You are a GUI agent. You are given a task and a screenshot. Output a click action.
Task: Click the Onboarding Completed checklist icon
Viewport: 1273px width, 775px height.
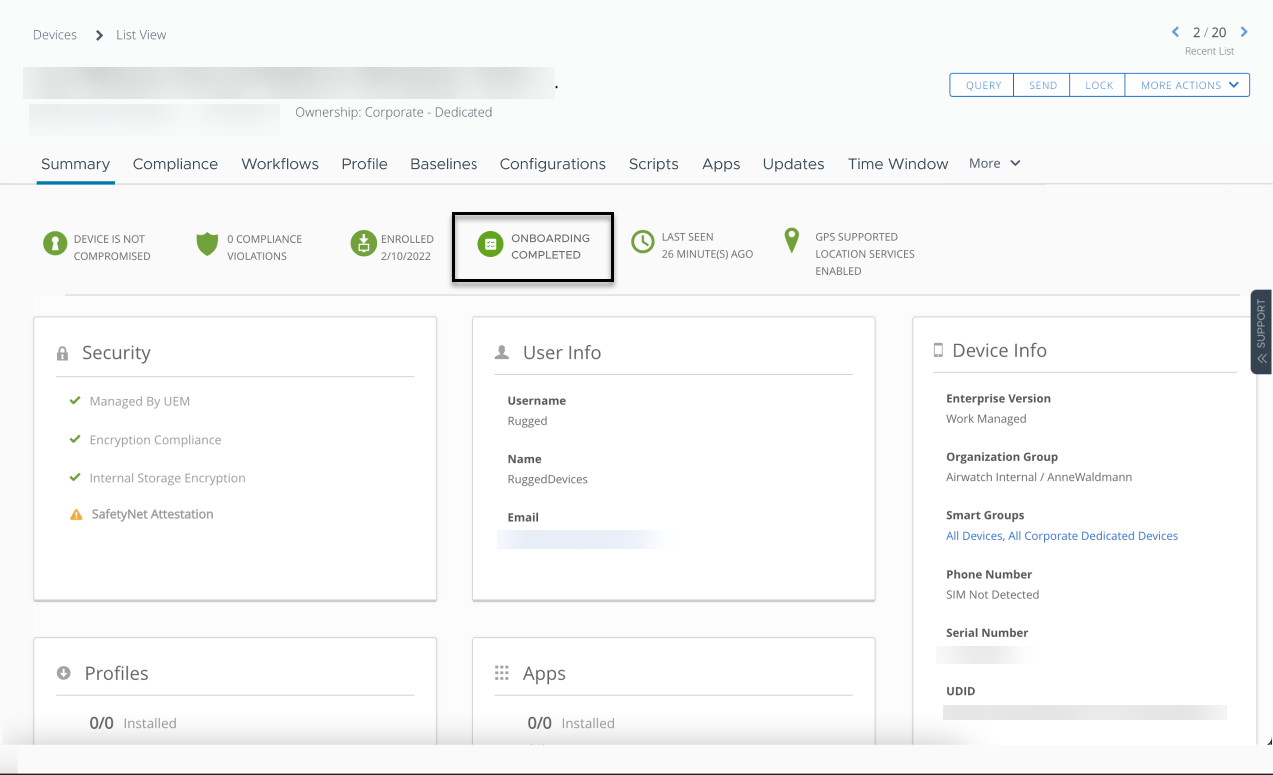click(x=490, y=244)
